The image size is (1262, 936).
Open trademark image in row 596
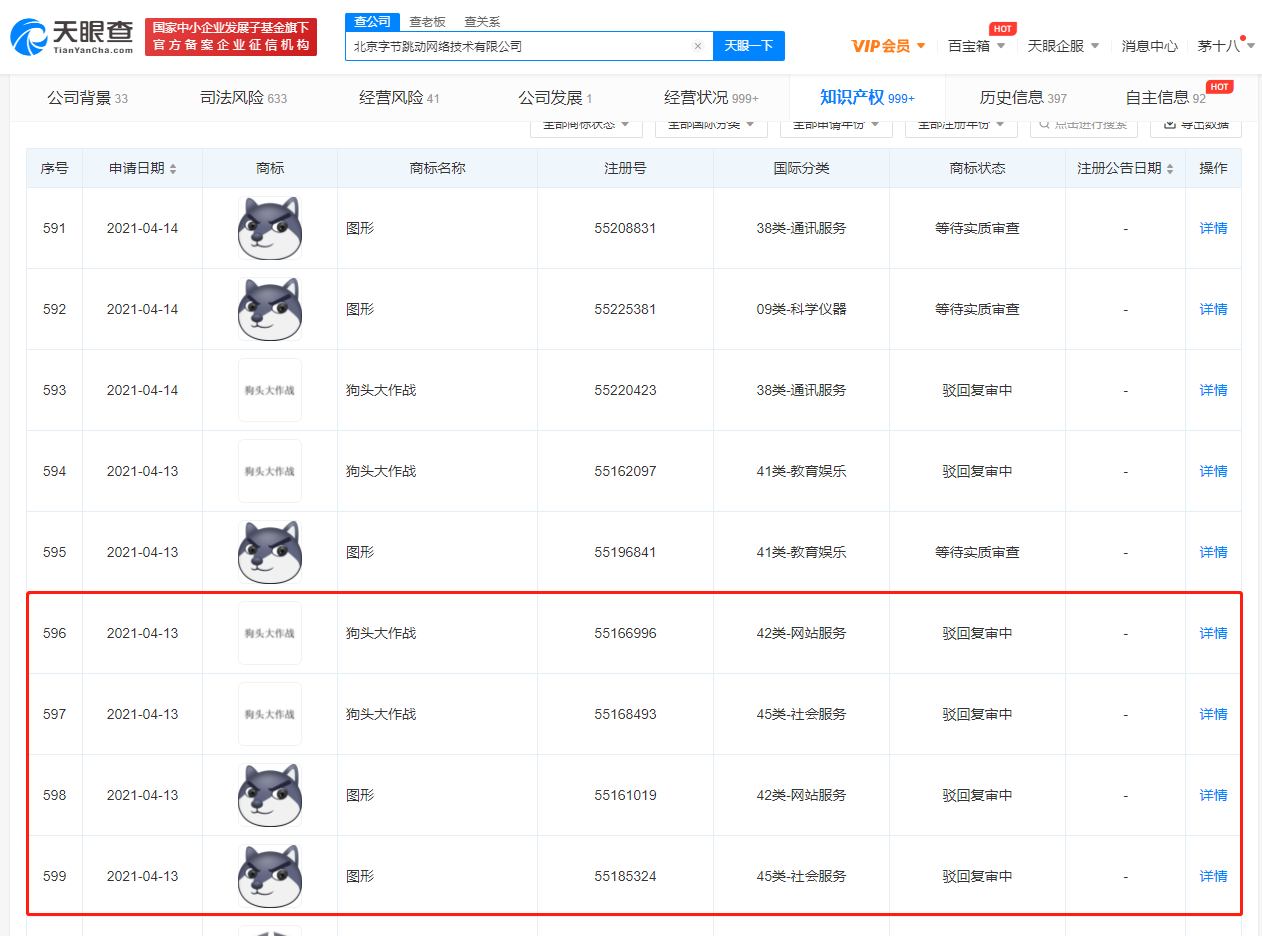(270, 633)
